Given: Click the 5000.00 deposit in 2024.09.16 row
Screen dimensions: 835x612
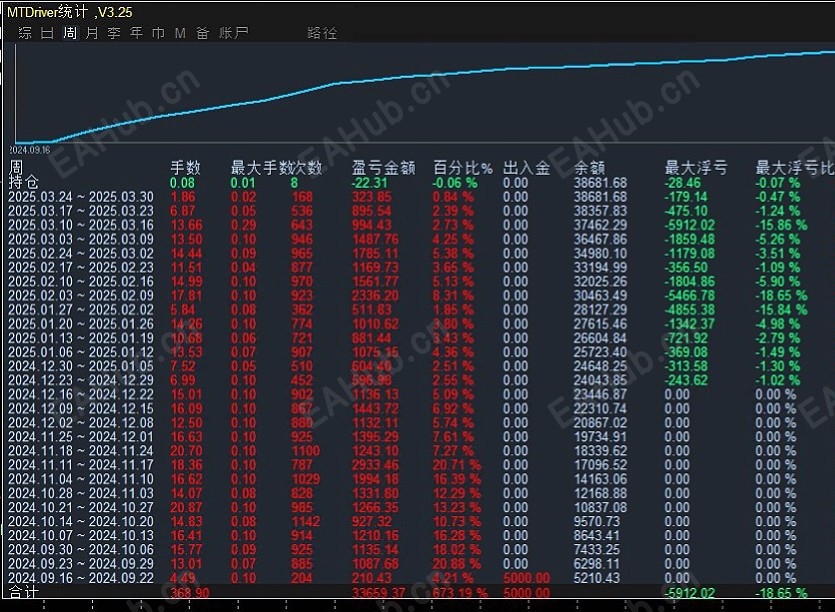Looking at the screenshot, I should click(x=527, y=578).
